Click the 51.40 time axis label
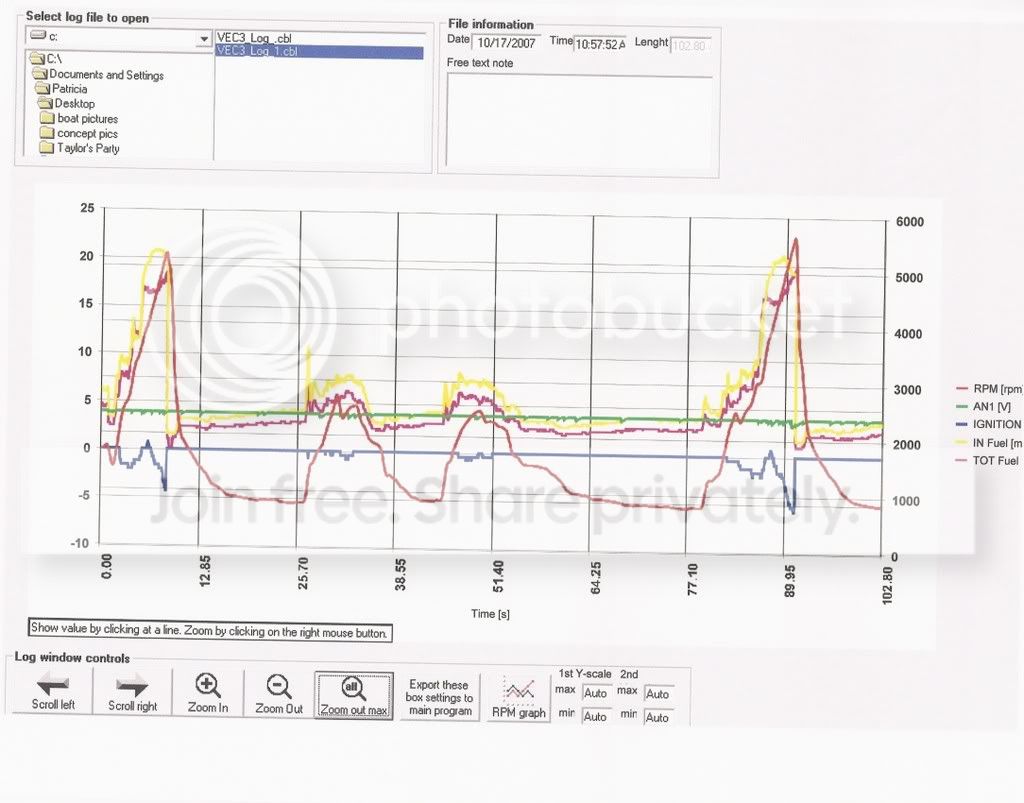 pyautogui.click(x=498, y=576)
